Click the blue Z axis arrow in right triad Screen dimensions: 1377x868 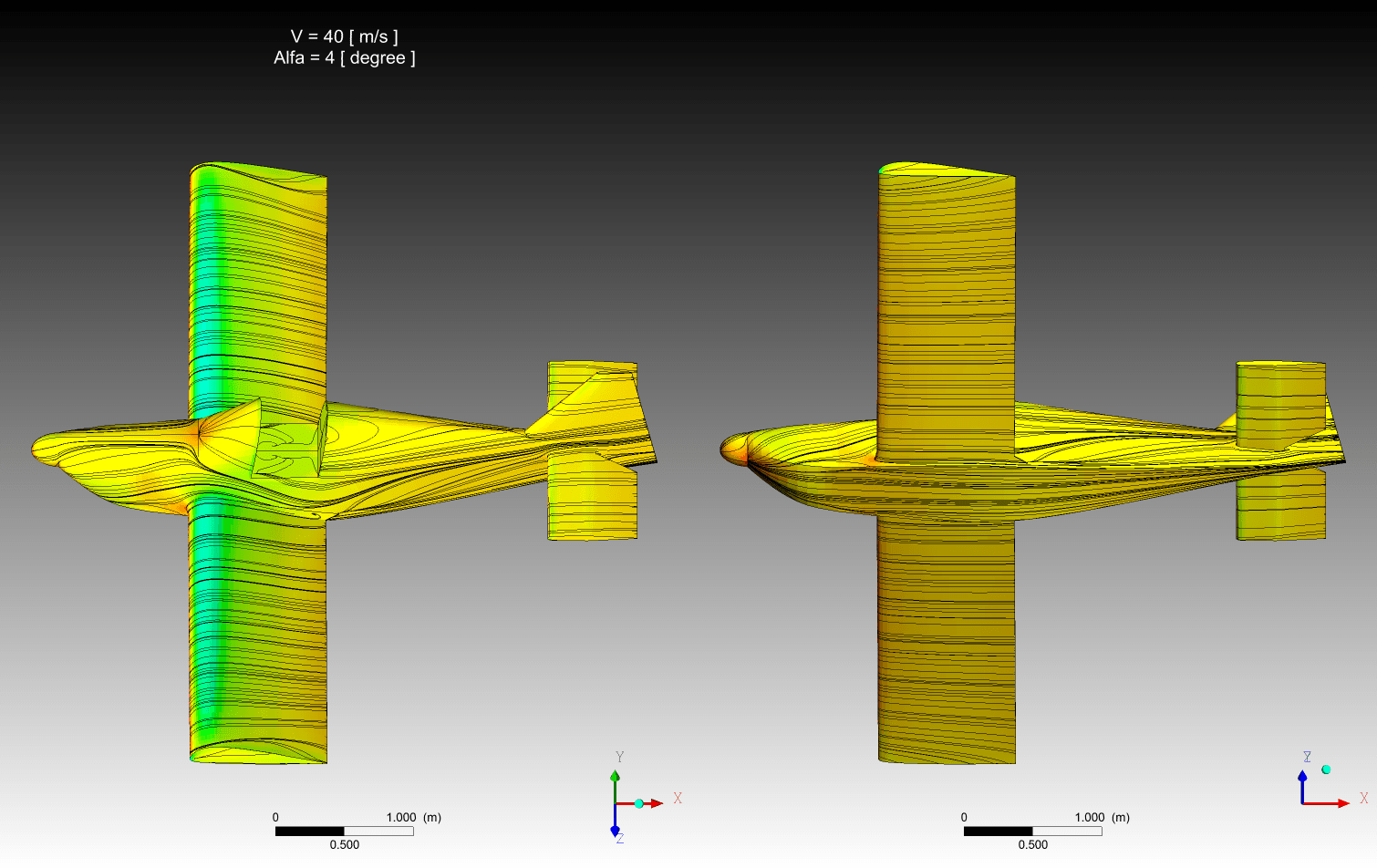click(x=1302, y=778)
